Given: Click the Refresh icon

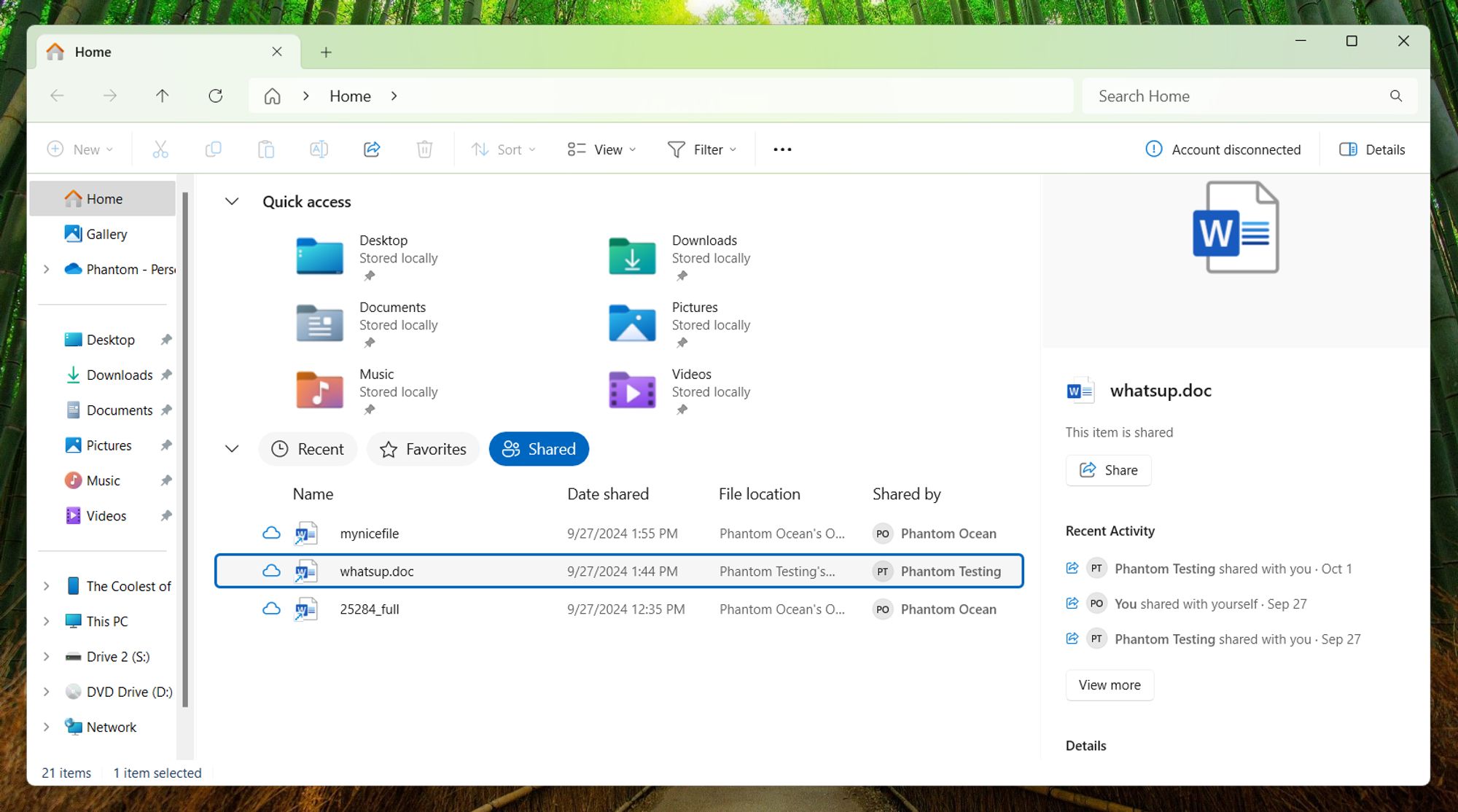Looking at the screenshot, I should pyautogui.click(x=215, y=95).
